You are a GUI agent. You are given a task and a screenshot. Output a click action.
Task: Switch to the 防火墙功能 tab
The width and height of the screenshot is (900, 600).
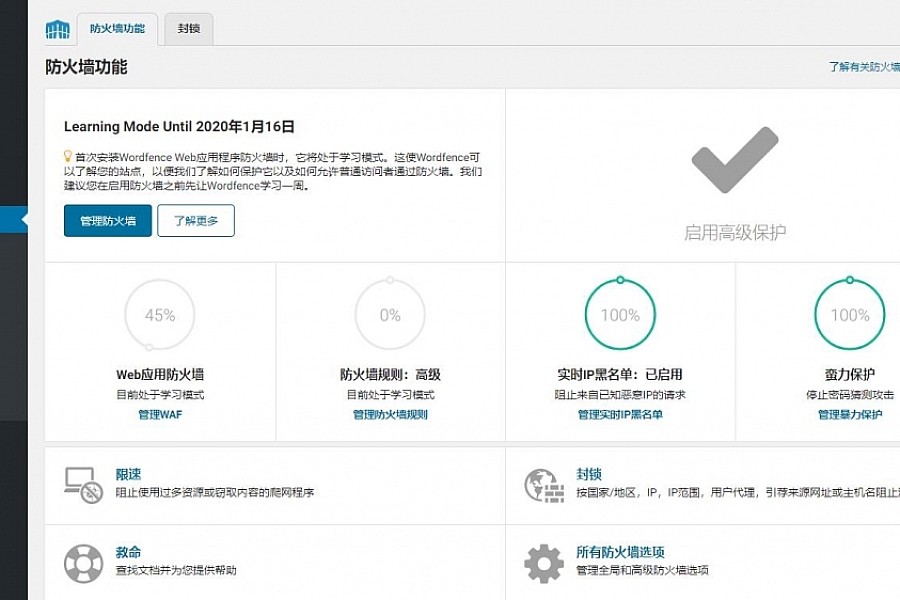(x=117, y=29)
